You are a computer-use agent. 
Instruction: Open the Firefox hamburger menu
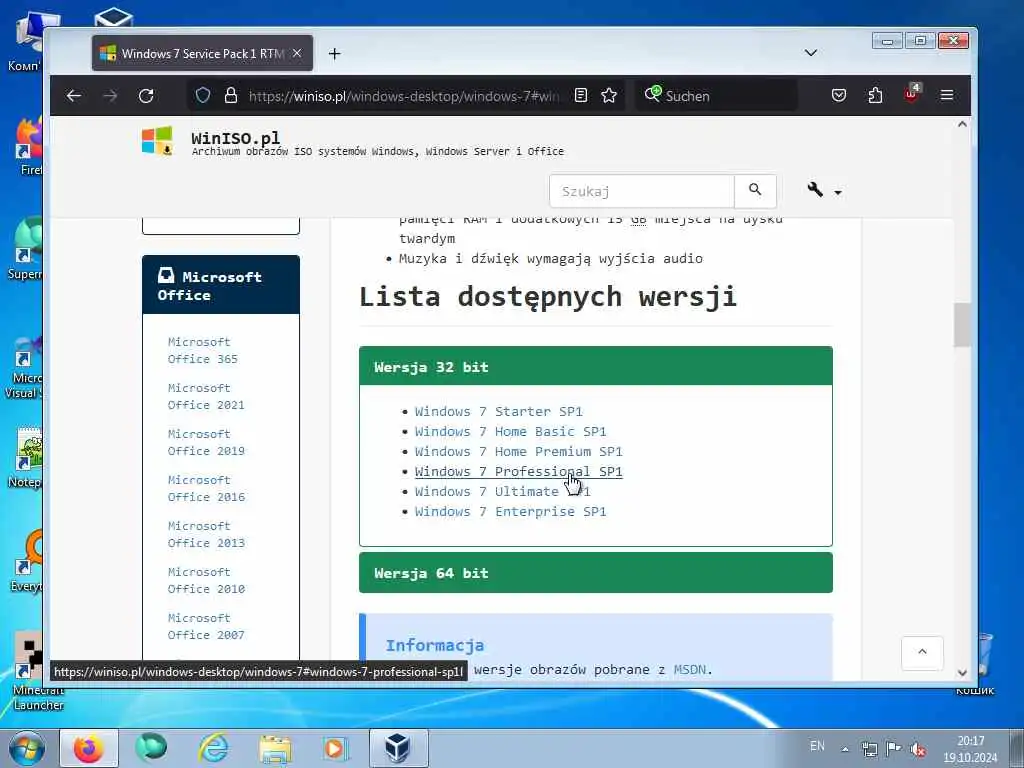947,96
